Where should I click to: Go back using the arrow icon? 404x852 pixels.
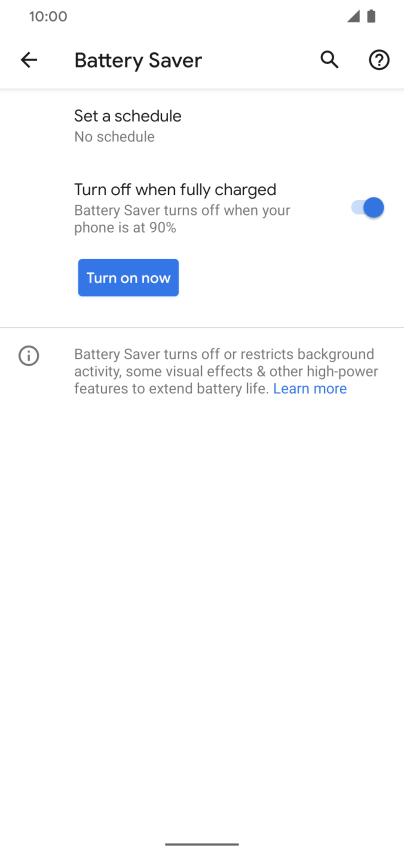pyautogui.click(x=29, y=60)
